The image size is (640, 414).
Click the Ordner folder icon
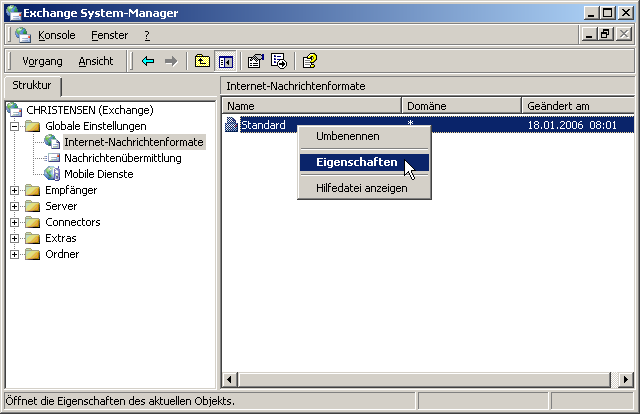[33, 254]
